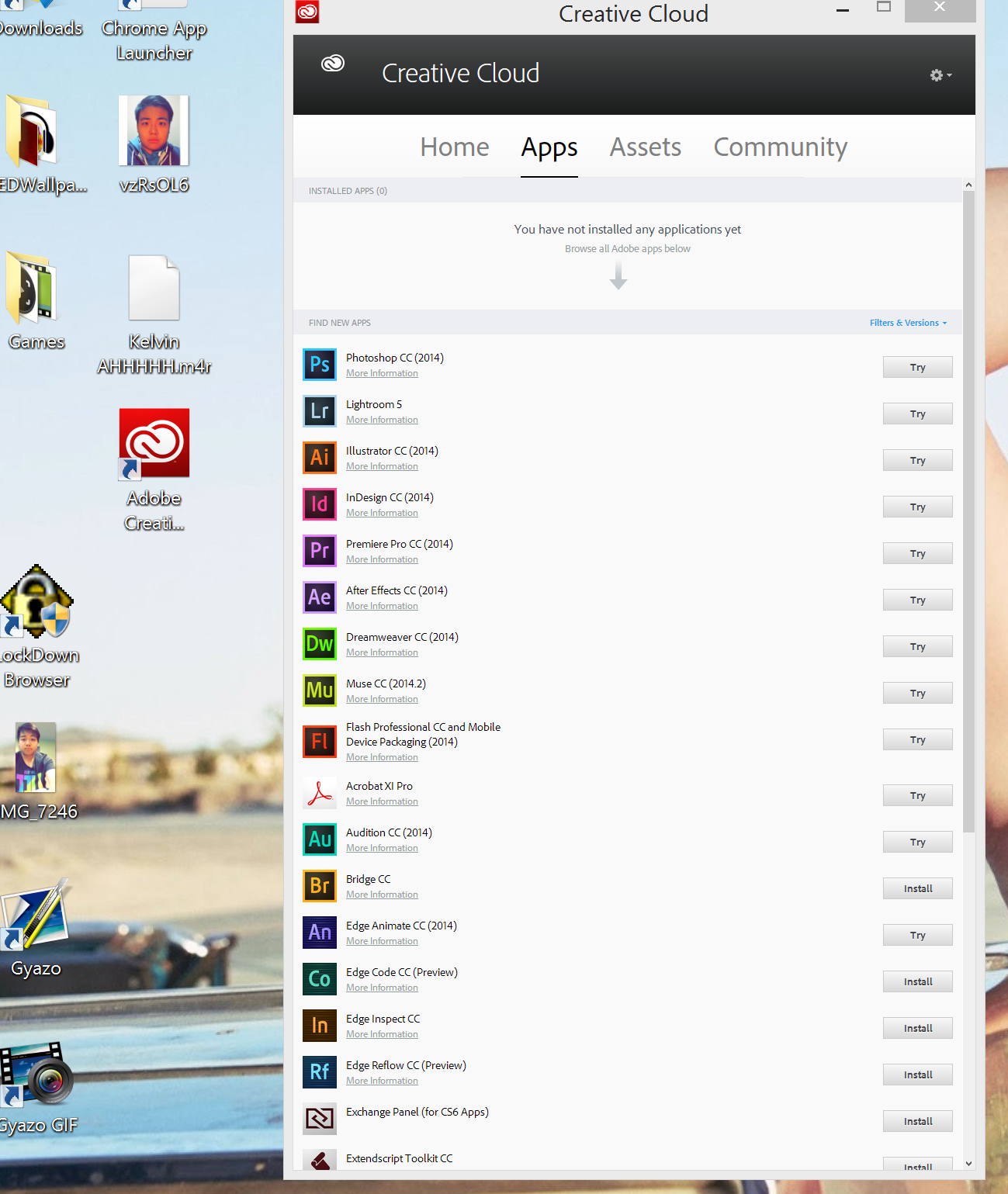The width and height of the screenshot is (1008, 1194).
Task: Open the gear settings menu in header
Action: pos(940,75)
